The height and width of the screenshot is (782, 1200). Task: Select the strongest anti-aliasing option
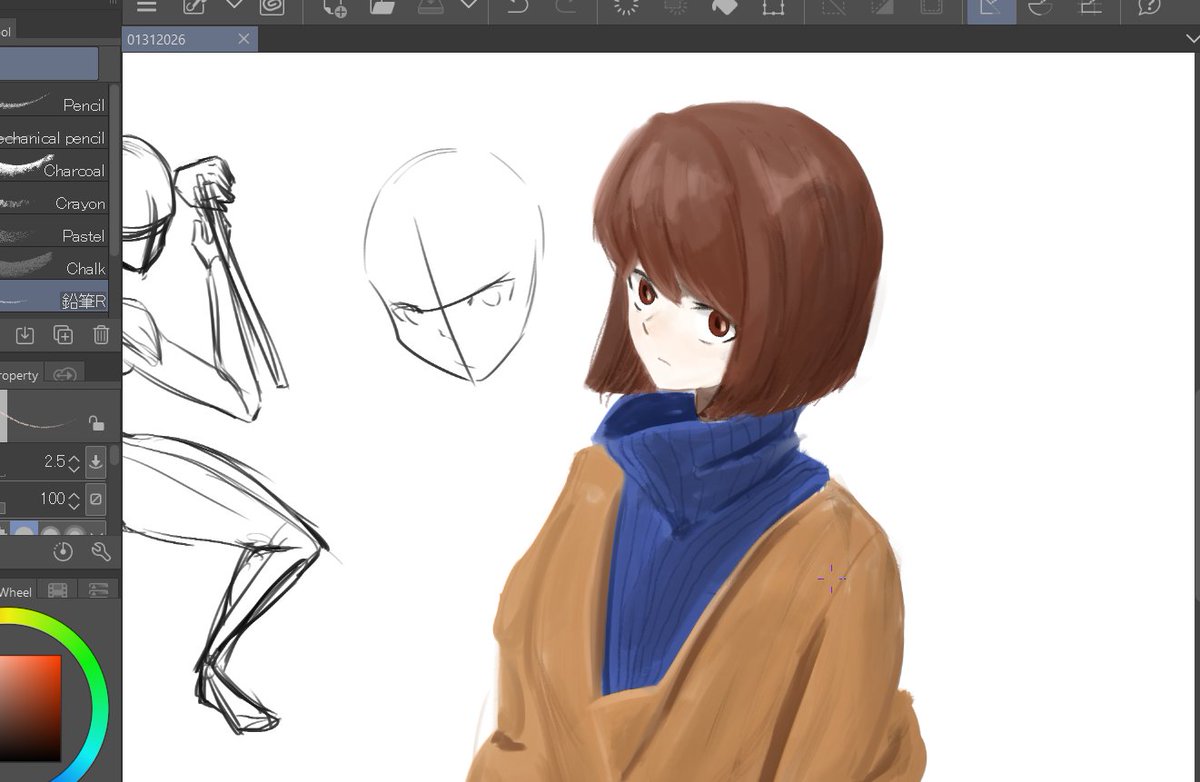74,530
